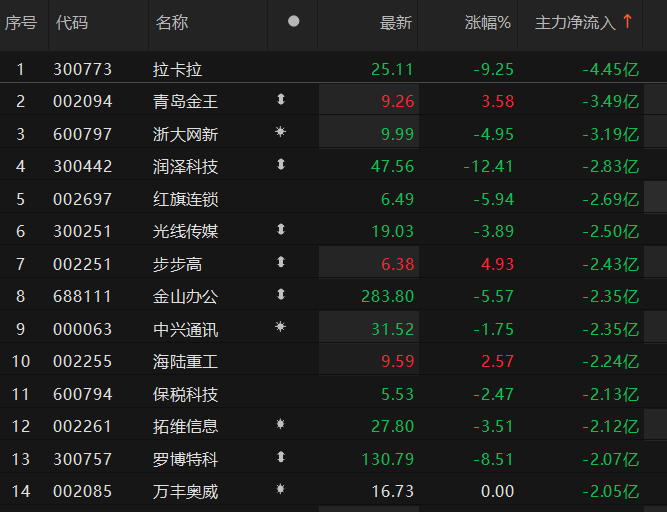The height and width of the screenshot is (512, 667).
Task: Click the 代码 column header
Action: 72,23
